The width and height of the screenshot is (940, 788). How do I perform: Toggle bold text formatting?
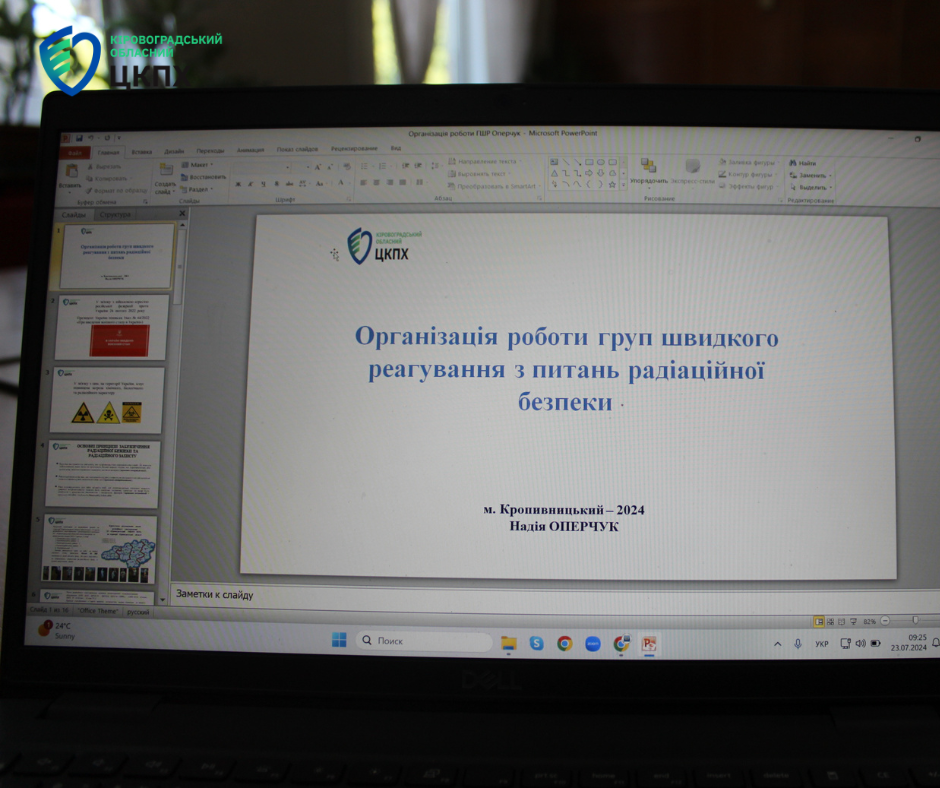[238, 184]
